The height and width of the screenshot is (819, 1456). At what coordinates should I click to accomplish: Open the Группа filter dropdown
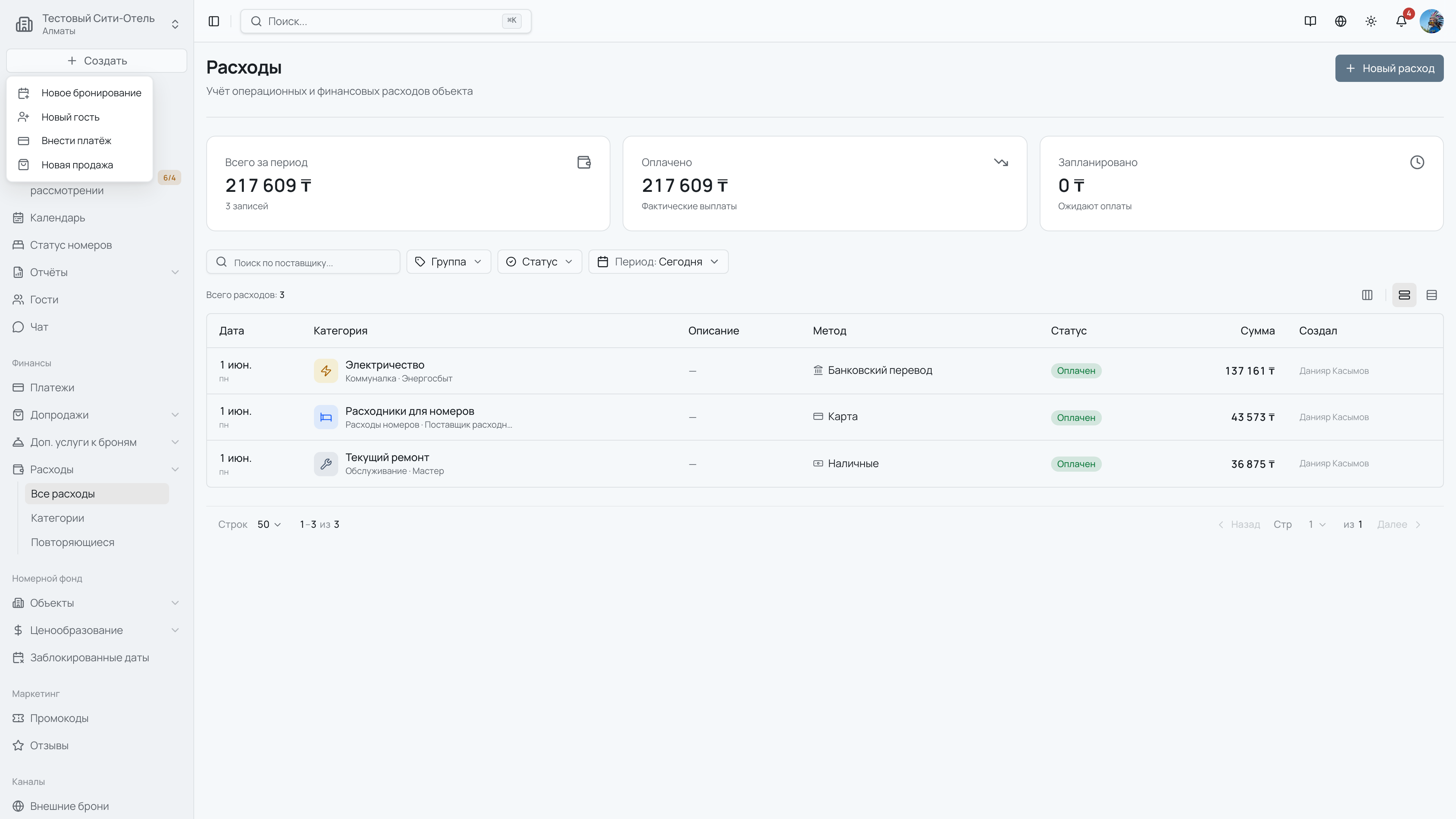[449, 262]
